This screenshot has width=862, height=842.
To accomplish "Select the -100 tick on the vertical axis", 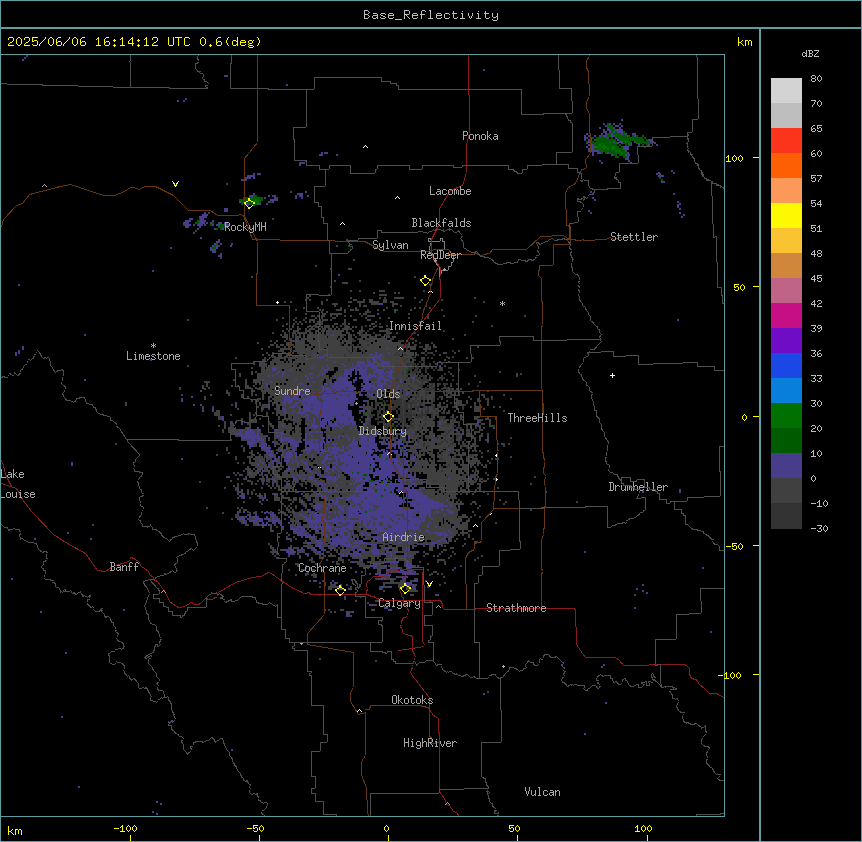I will coord(731,675).
